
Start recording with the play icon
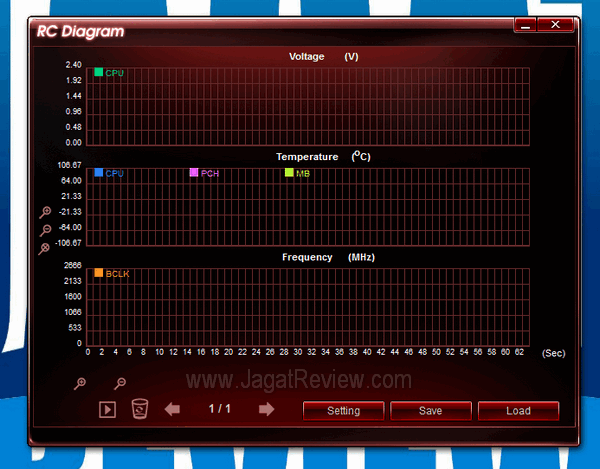point(107,409)
